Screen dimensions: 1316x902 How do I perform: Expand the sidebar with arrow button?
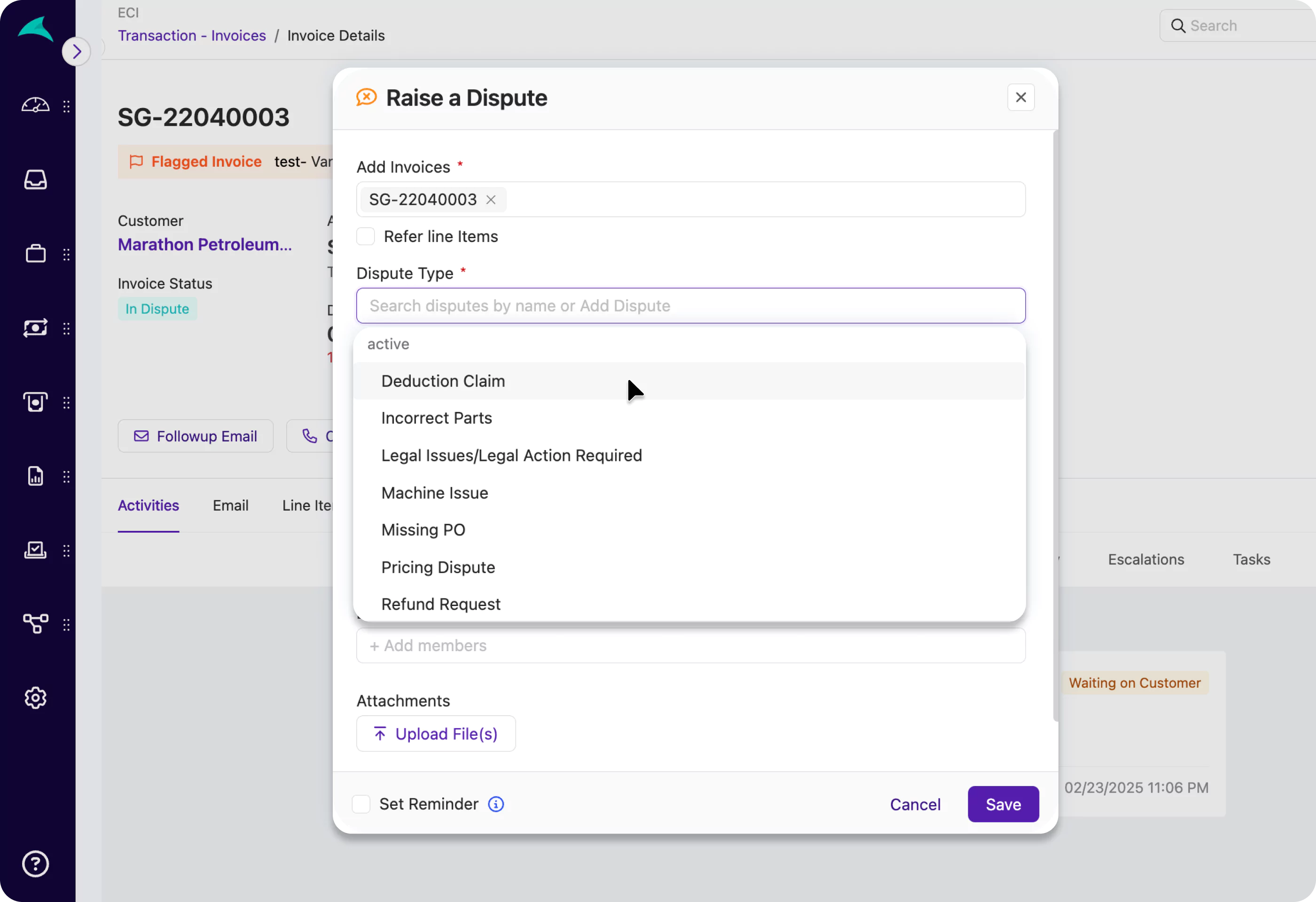77,52
